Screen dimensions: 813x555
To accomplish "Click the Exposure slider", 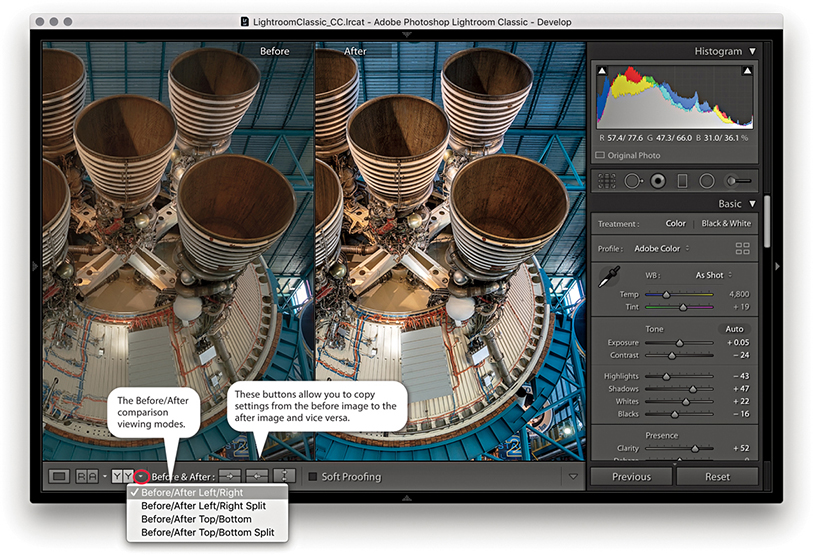I will (680, 343).
